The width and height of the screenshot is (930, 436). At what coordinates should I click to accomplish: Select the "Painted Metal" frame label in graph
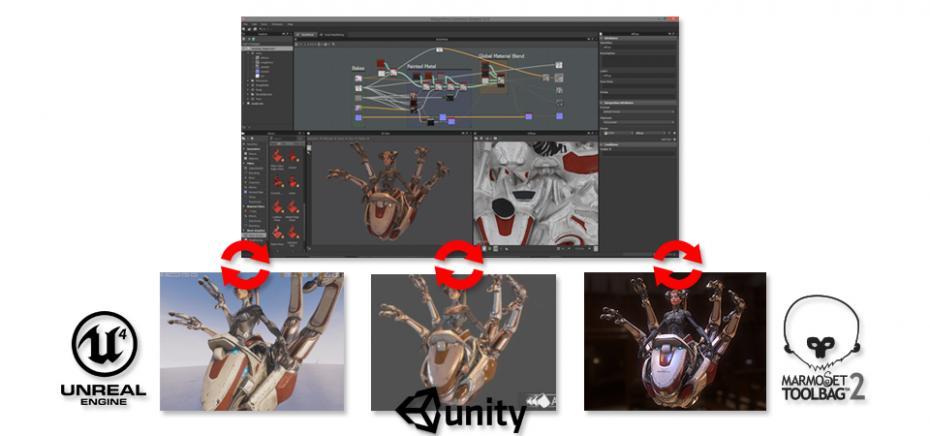pyautogui.click(x=422, y=66)
